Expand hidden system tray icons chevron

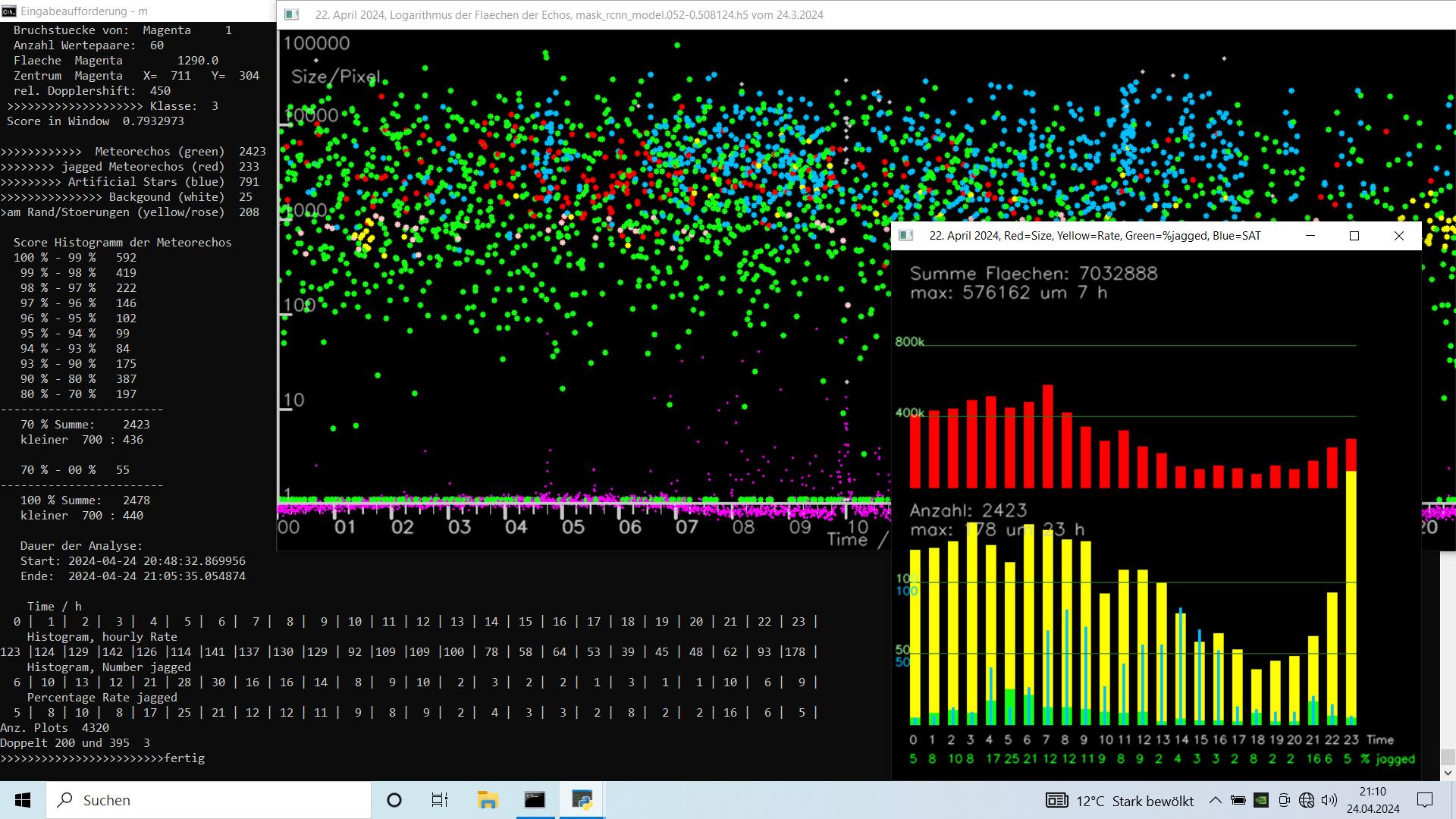click(1215, 800)
